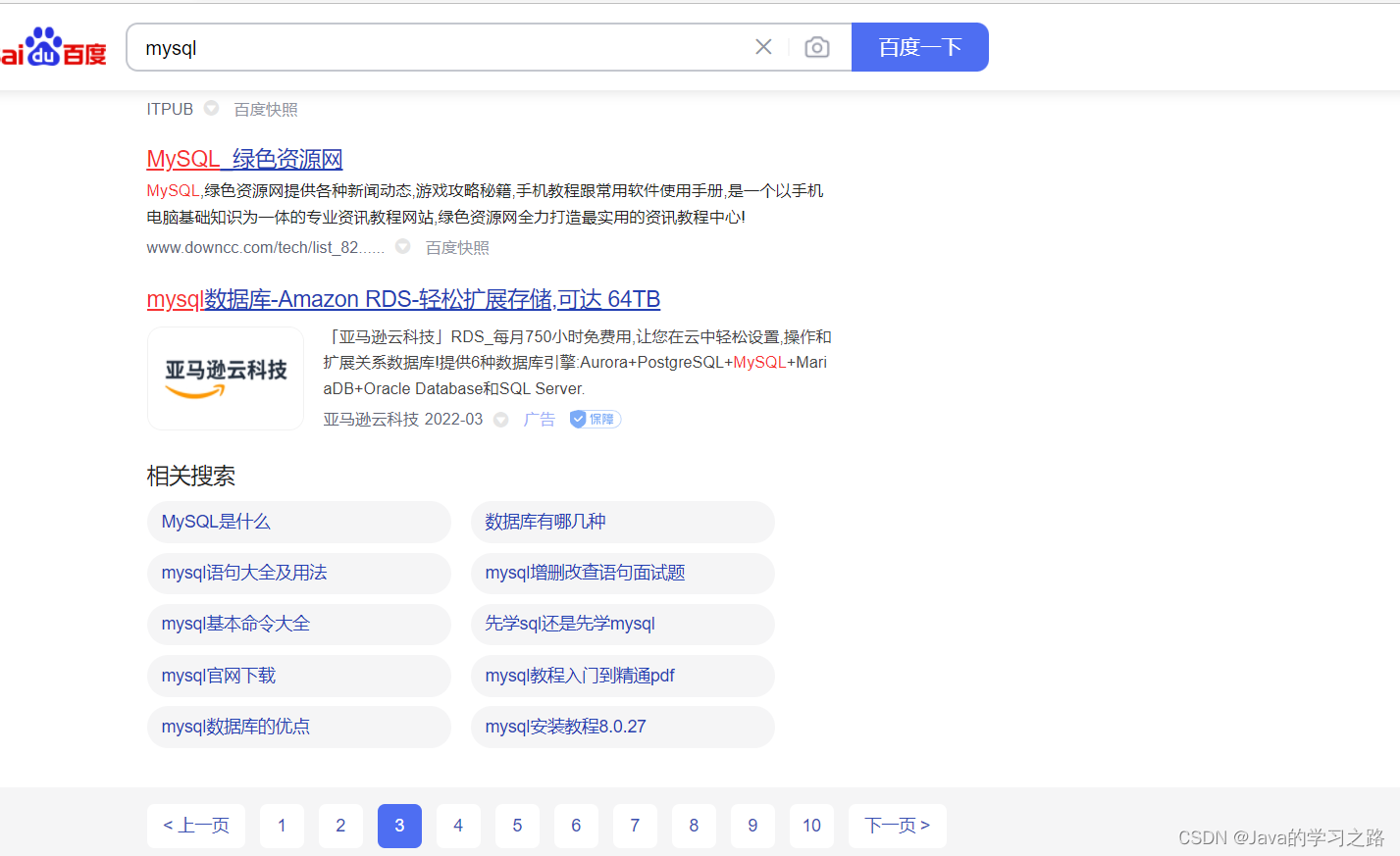Select related search MySQL是什么
Image resolution: width=1400 pixels, height=856 pixels.
pos(299,523)
